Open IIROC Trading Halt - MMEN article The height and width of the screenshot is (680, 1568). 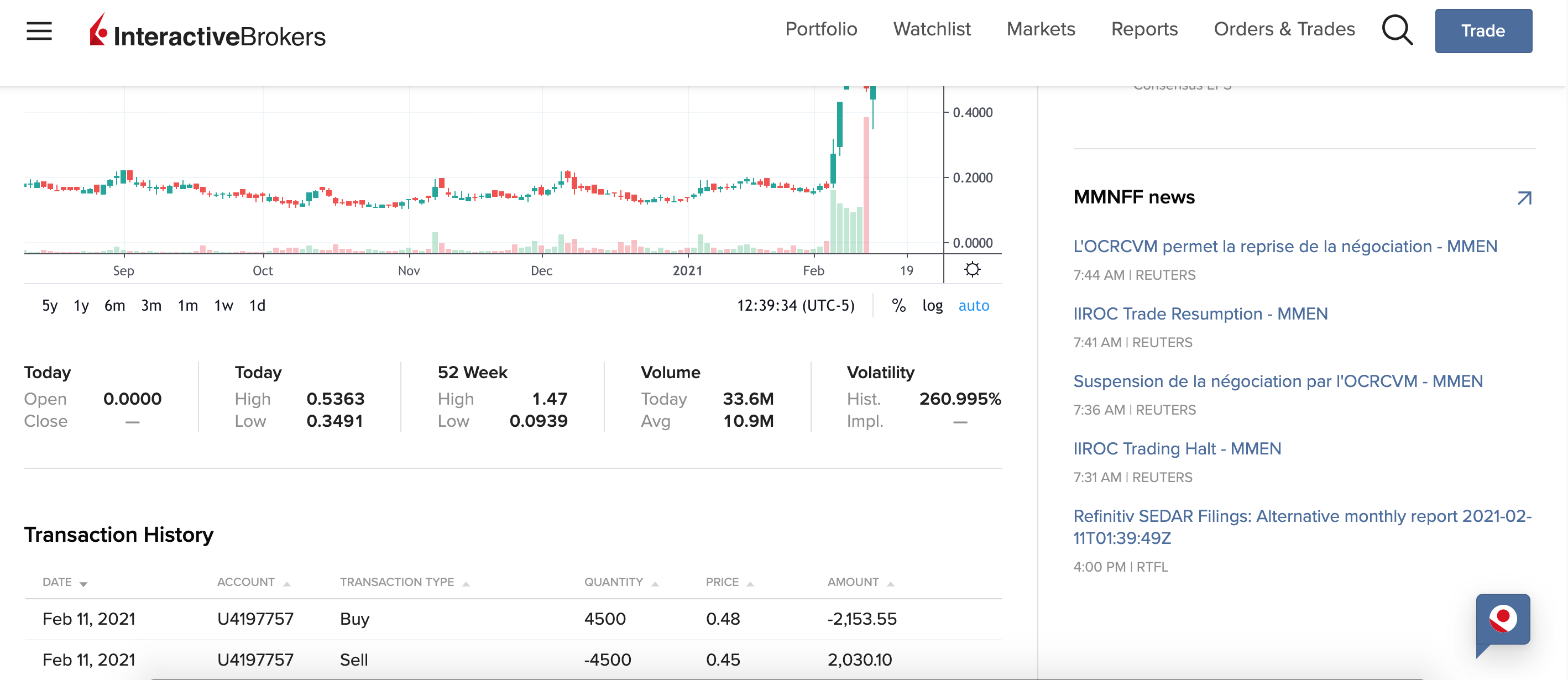(1177, 449)
